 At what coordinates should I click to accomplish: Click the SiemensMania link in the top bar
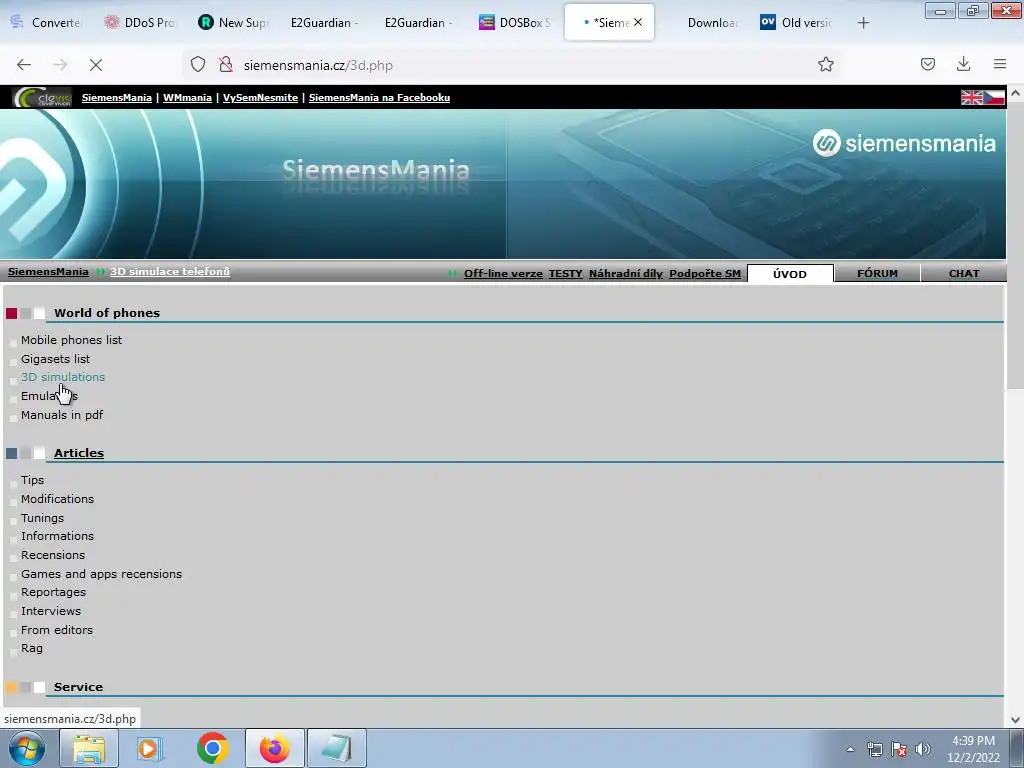click(x=117, y=97)
